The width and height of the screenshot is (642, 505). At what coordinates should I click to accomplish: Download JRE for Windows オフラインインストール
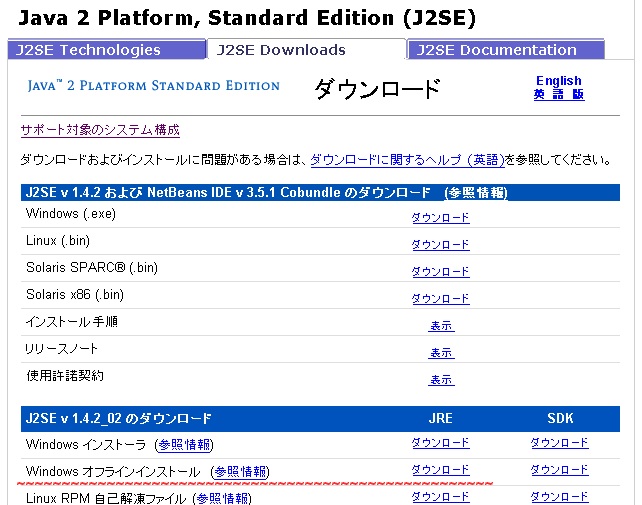point(441,470)
